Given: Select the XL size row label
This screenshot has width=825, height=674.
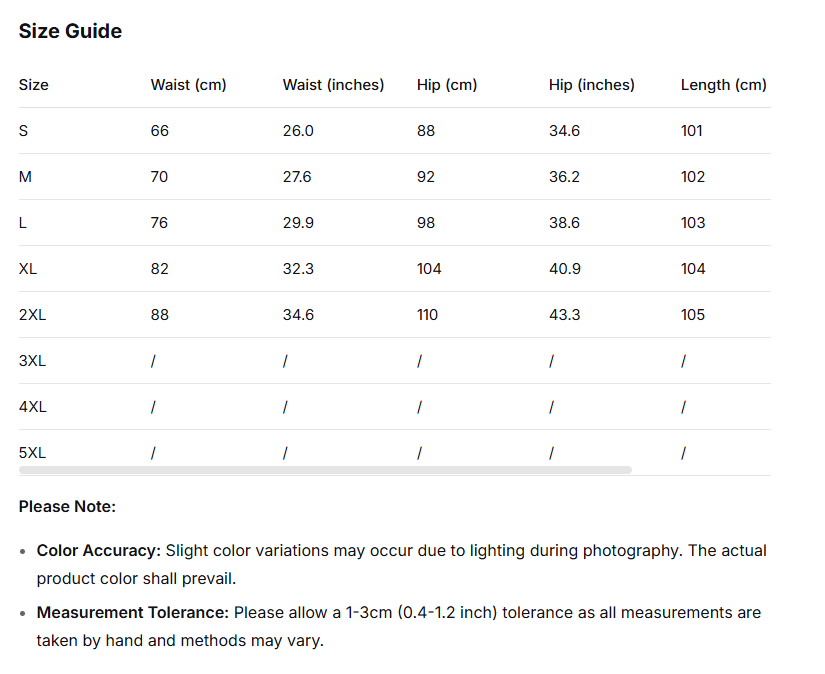Looking at the screenshot, I should 28,269.
